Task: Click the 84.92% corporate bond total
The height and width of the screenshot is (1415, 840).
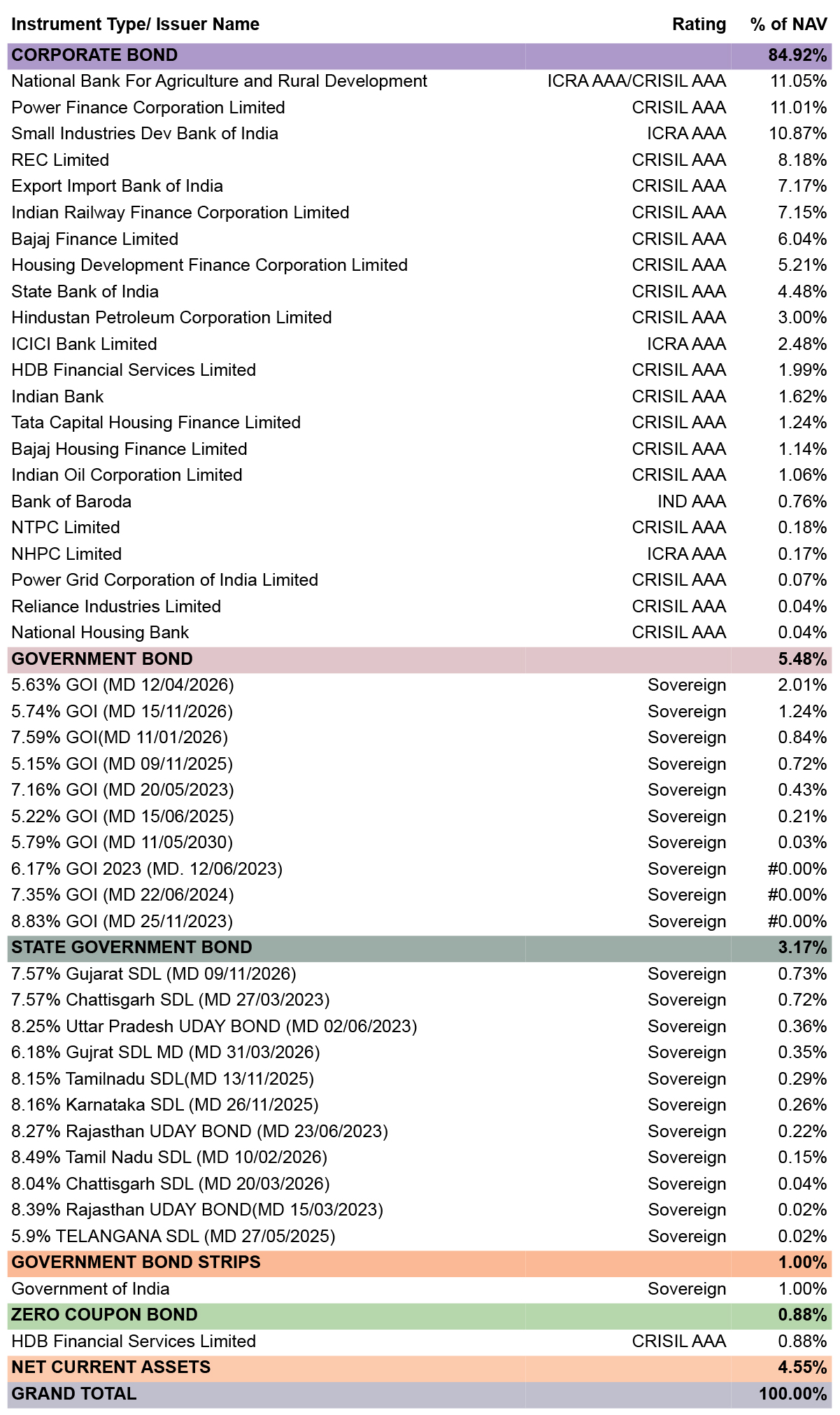Action: click(797, 55)
